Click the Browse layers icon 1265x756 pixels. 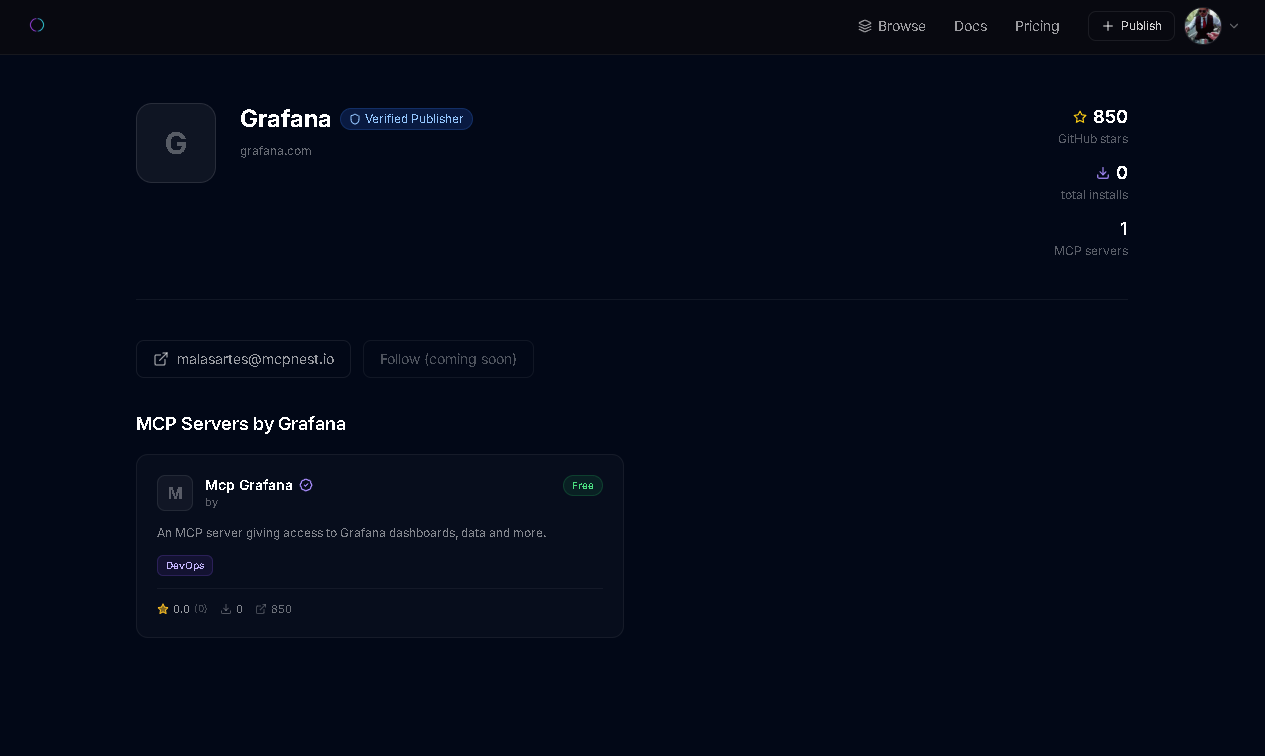coord(865,26)
